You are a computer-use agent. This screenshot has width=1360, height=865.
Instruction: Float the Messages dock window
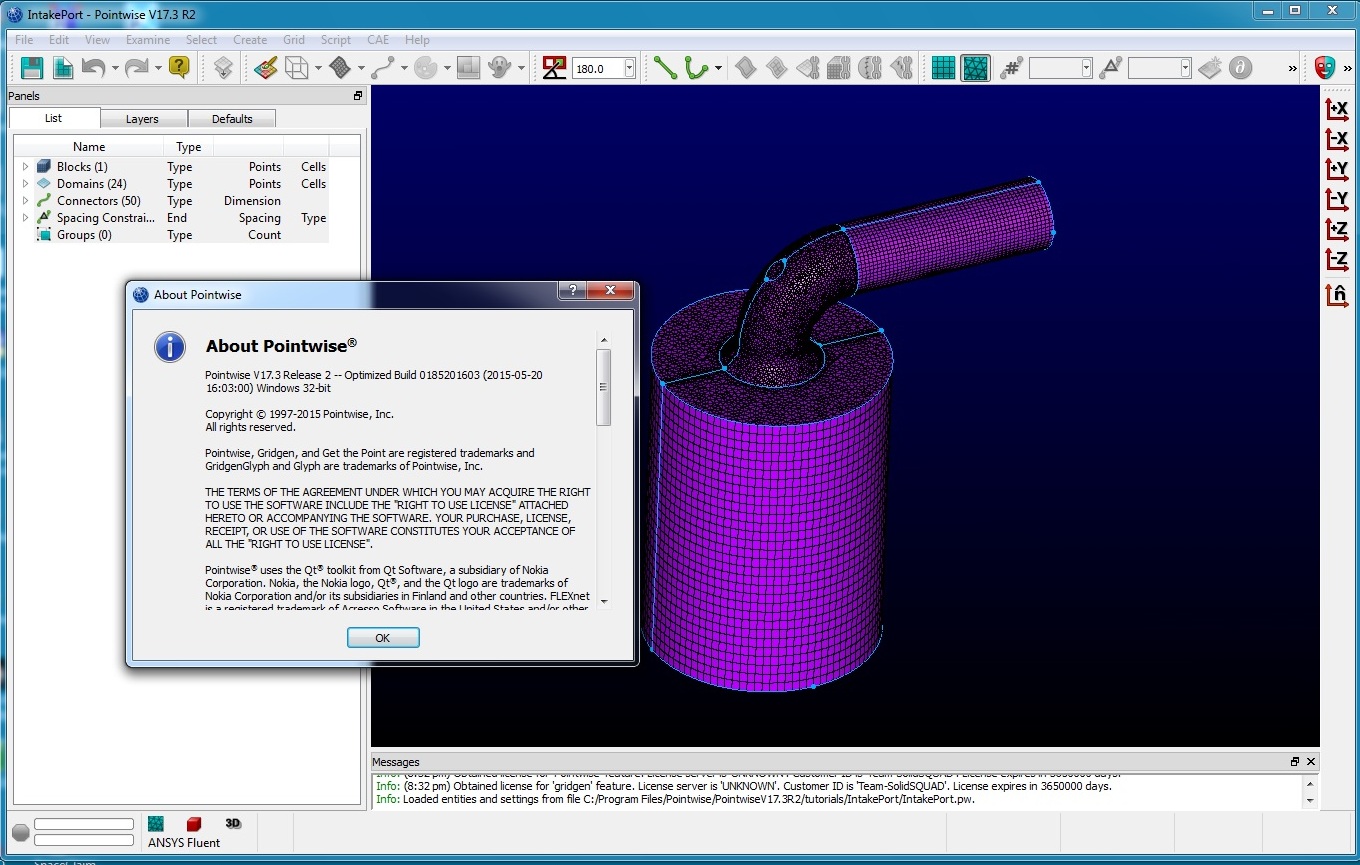coord(1295,762)
